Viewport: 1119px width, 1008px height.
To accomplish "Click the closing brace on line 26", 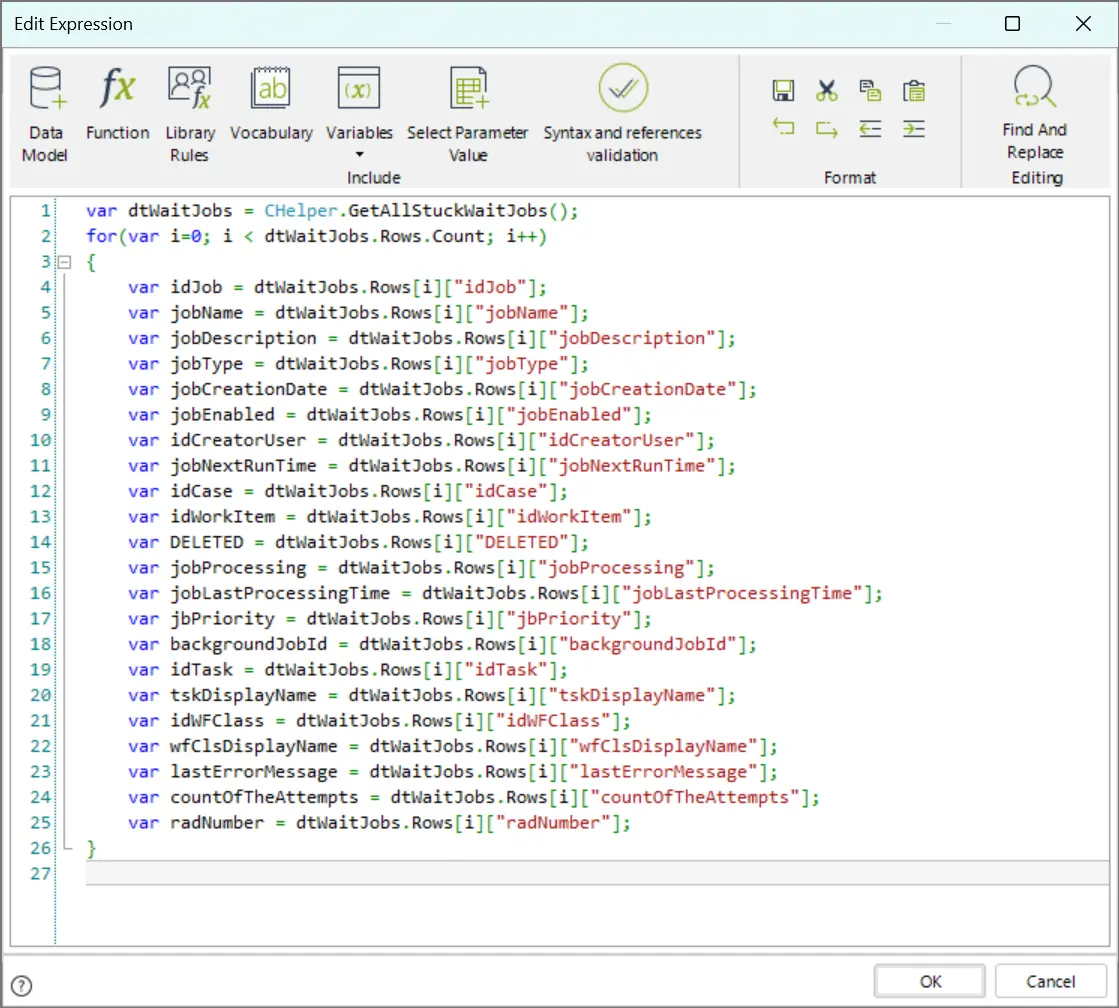I will point(91,848).
